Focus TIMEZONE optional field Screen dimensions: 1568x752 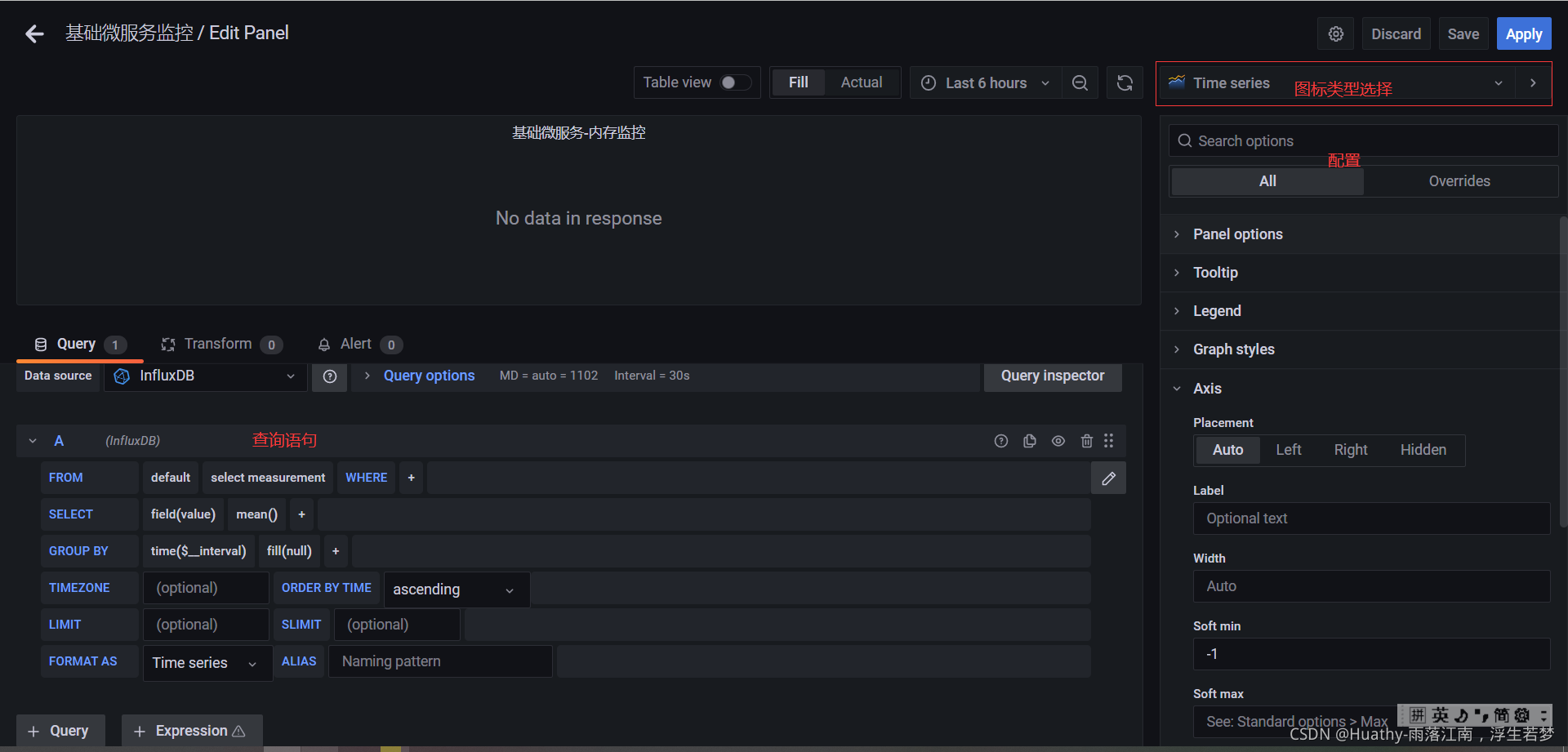point(206,588)
